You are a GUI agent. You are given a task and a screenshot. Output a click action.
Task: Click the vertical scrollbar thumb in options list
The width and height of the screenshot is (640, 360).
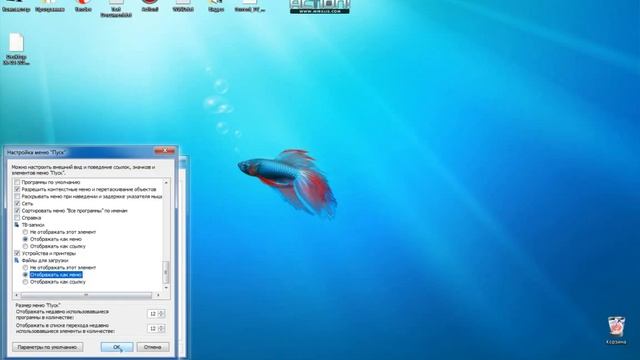[166, 272]
